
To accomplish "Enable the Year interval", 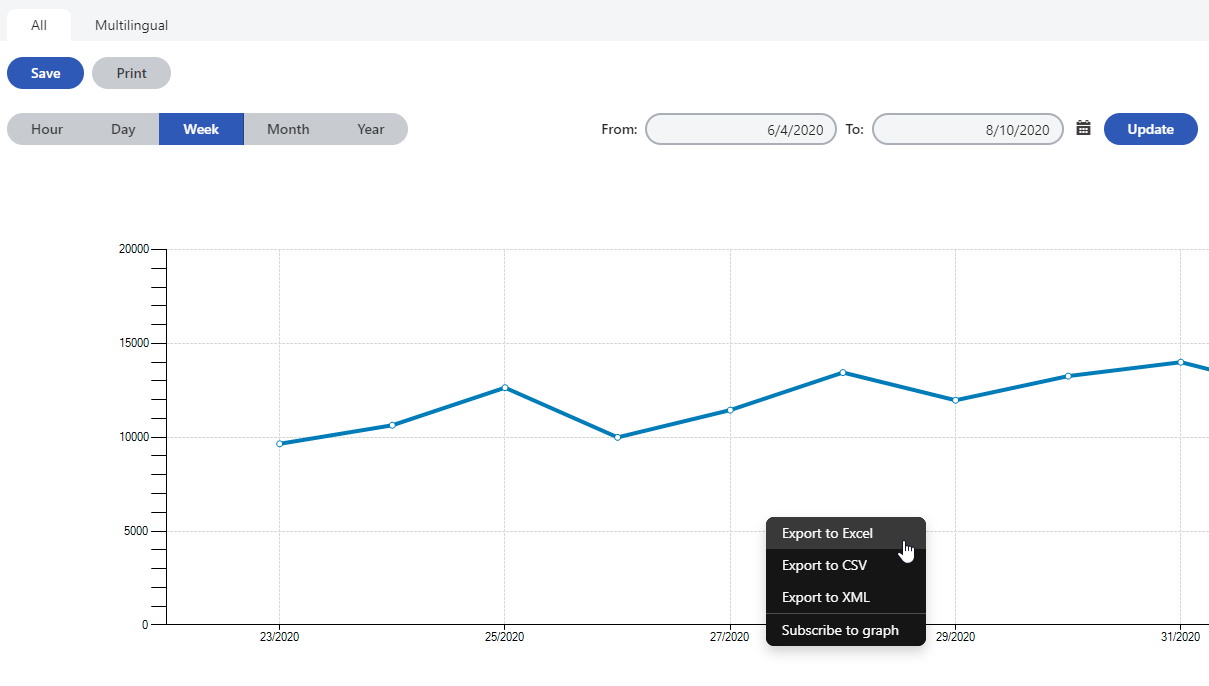I will tap(370, 128).
